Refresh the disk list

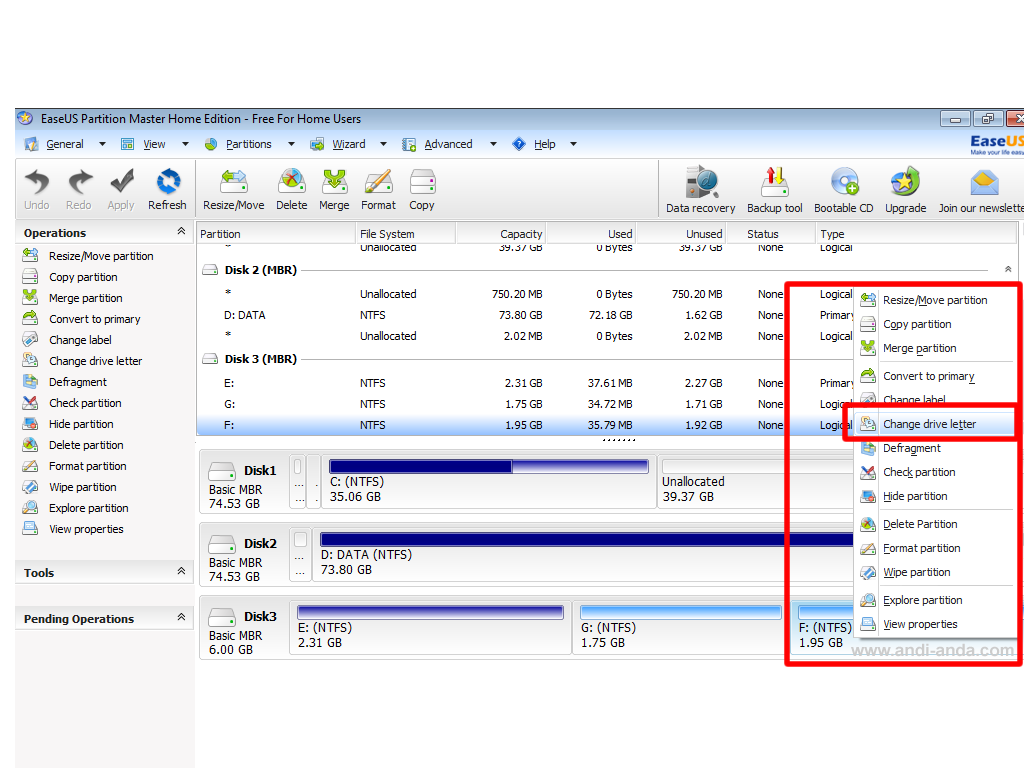167,188
